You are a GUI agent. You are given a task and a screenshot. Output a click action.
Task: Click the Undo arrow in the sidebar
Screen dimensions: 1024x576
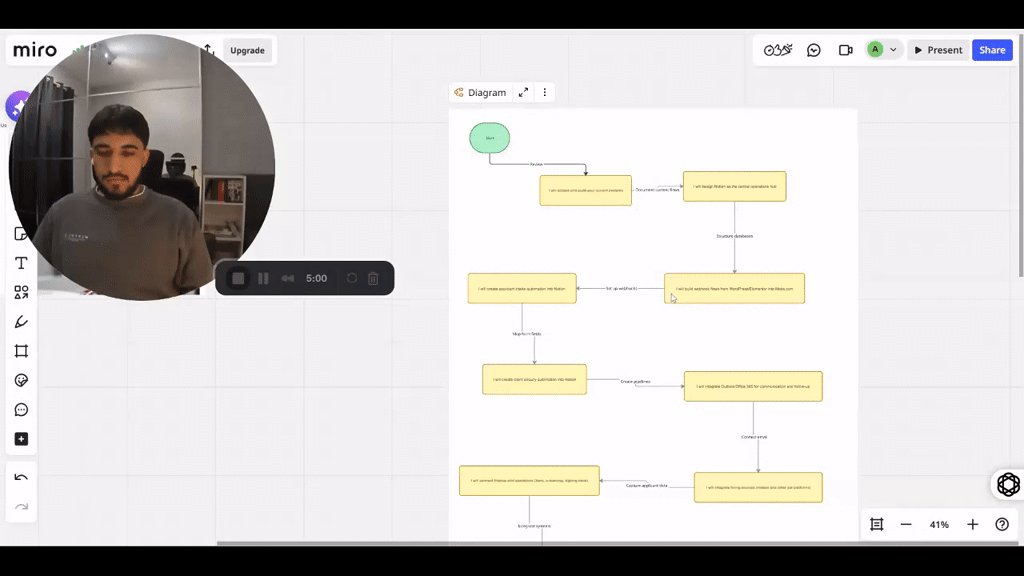tap(20, 476)
